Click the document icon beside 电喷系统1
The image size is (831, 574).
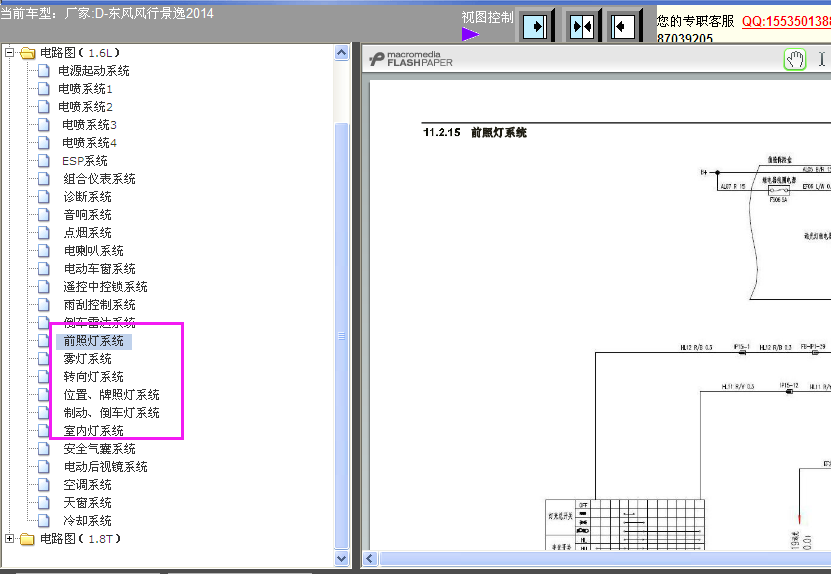click(x=44, y=89)
